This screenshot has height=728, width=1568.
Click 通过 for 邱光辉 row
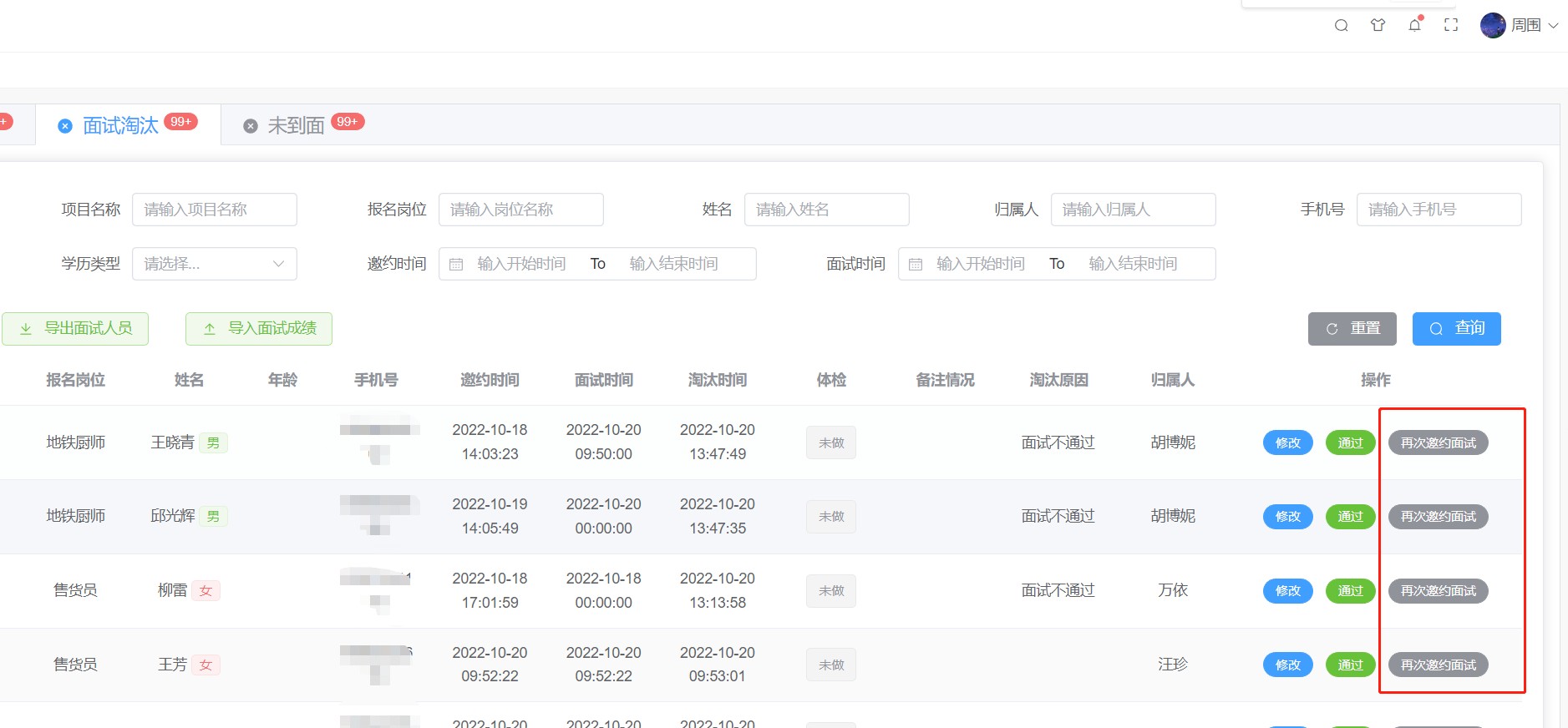point(1351,517)
